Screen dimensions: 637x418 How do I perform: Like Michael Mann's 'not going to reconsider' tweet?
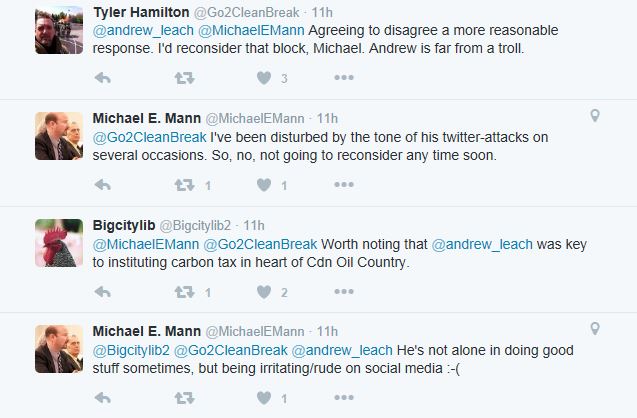tap(264, 185)
